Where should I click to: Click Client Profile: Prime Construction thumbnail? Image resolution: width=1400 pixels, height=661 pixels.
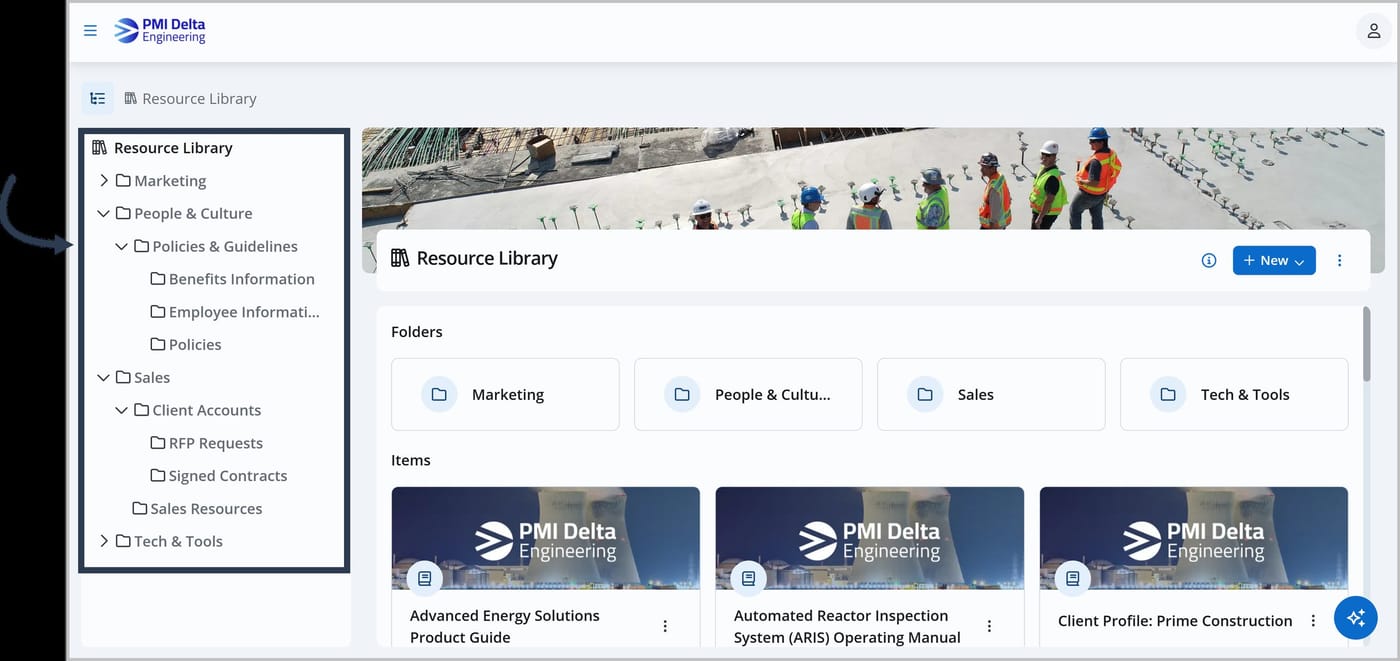[x=1193, y=539]
